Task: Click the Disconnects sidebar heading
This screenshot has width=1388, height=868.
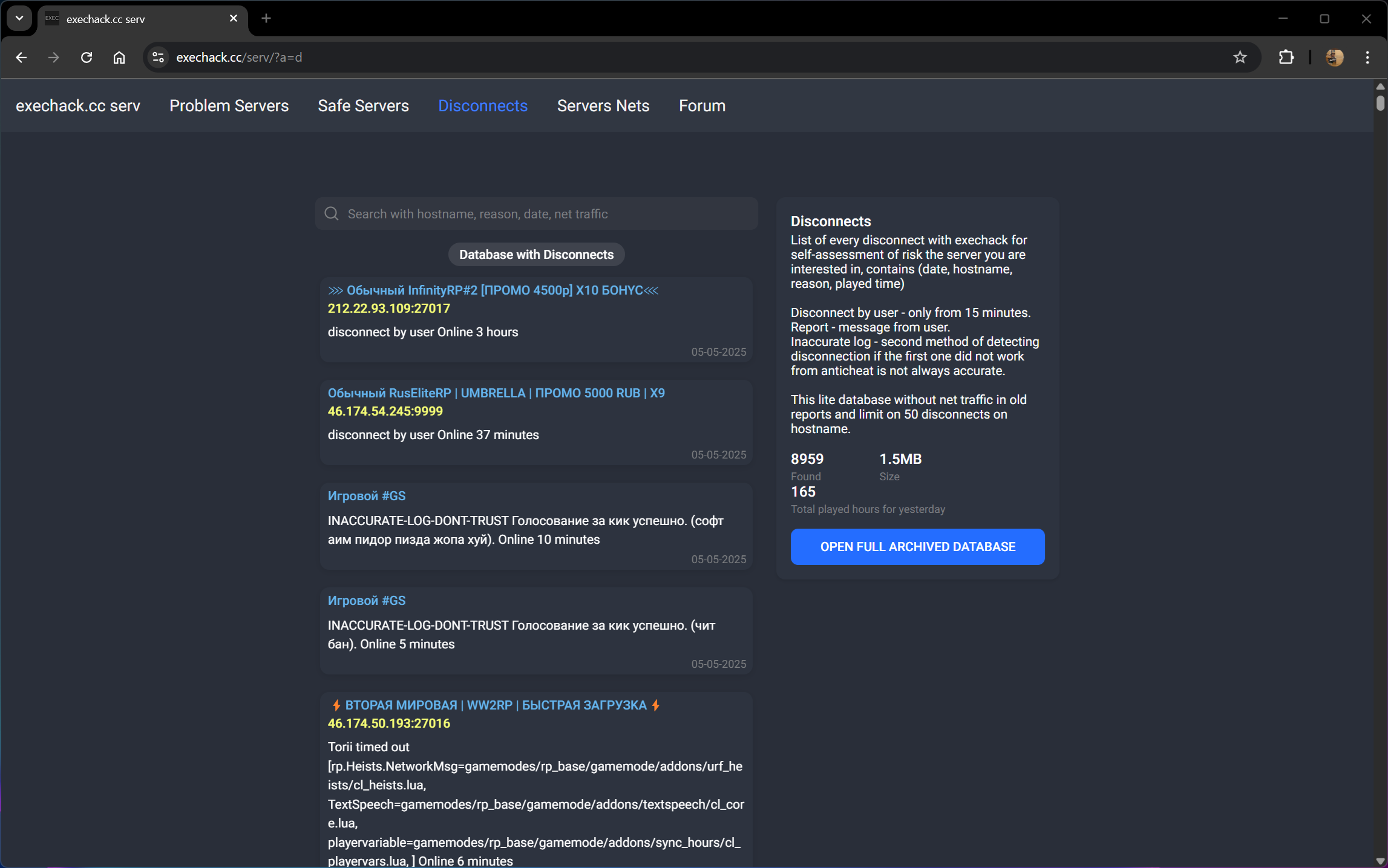Action: click(831, 221)
